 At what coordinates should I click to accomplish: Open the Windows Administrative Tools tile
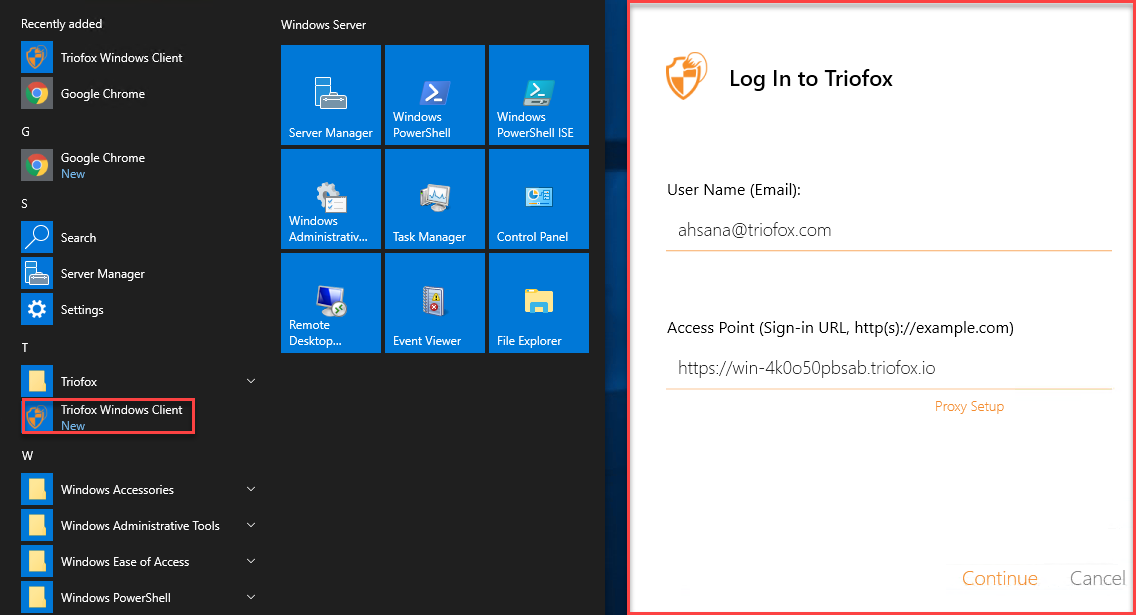click(331, 199)
